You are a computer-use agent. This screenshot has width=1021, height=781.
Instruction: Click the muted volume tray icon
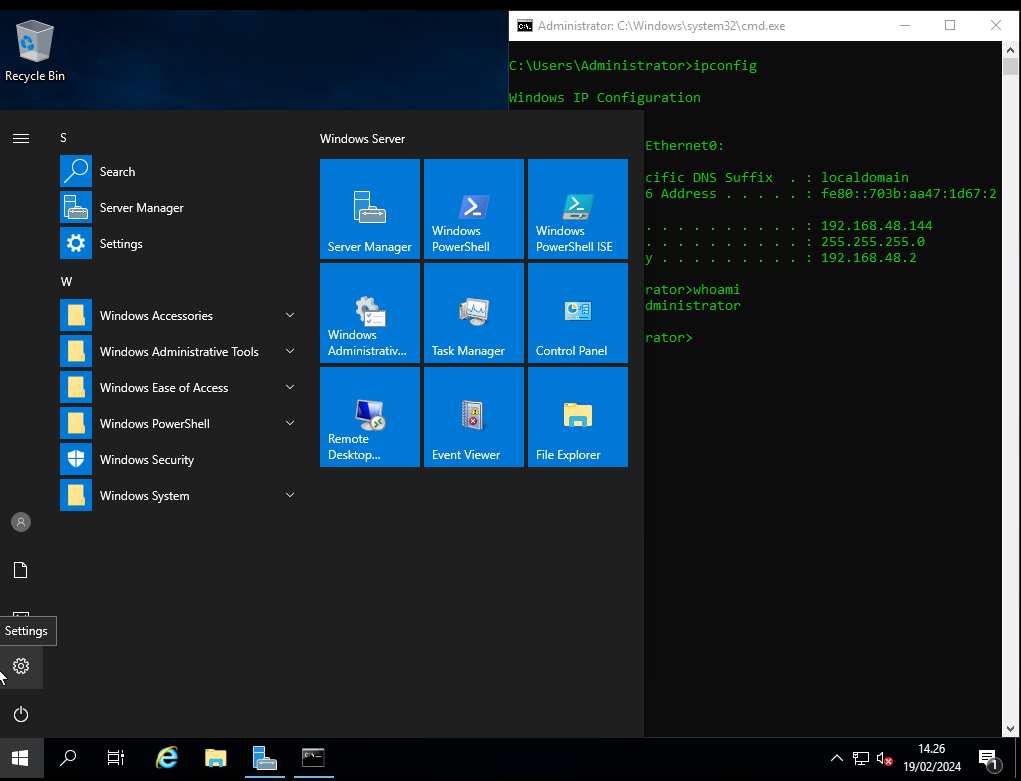[x=884, y=758]
